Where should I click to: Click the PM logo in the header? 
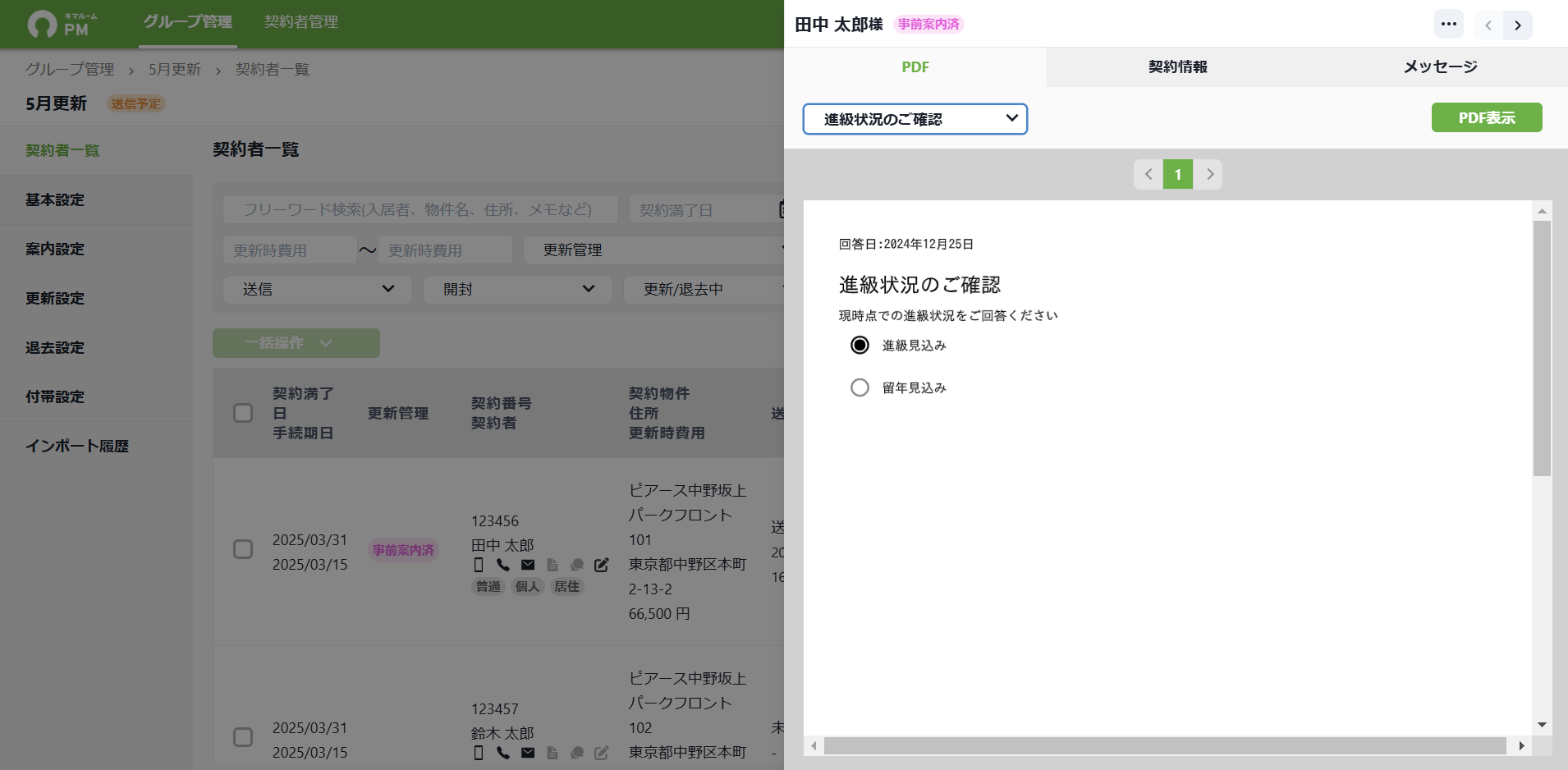[x=63, y=24]
